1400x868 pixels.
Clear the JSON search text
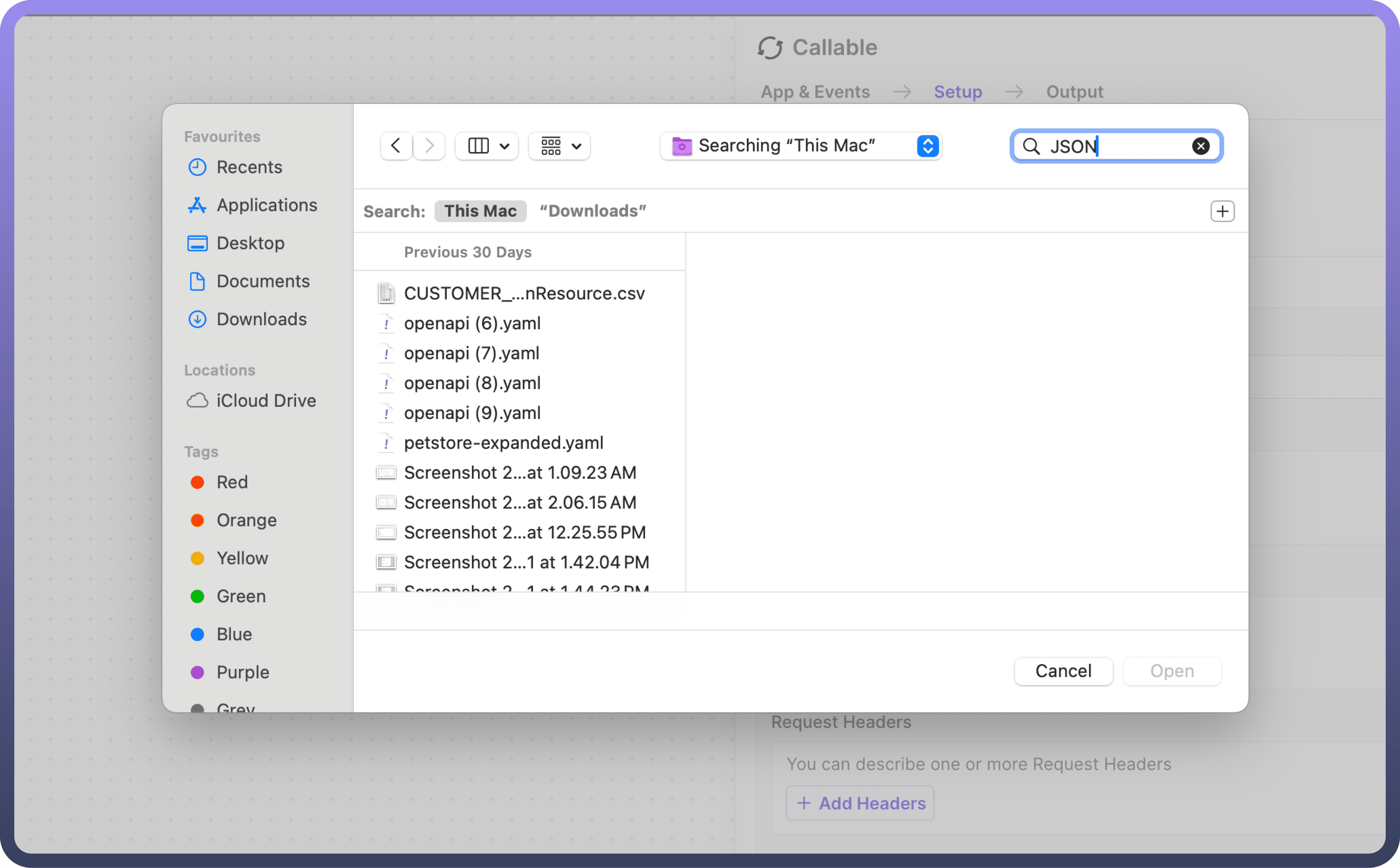tap(1200, 146)
